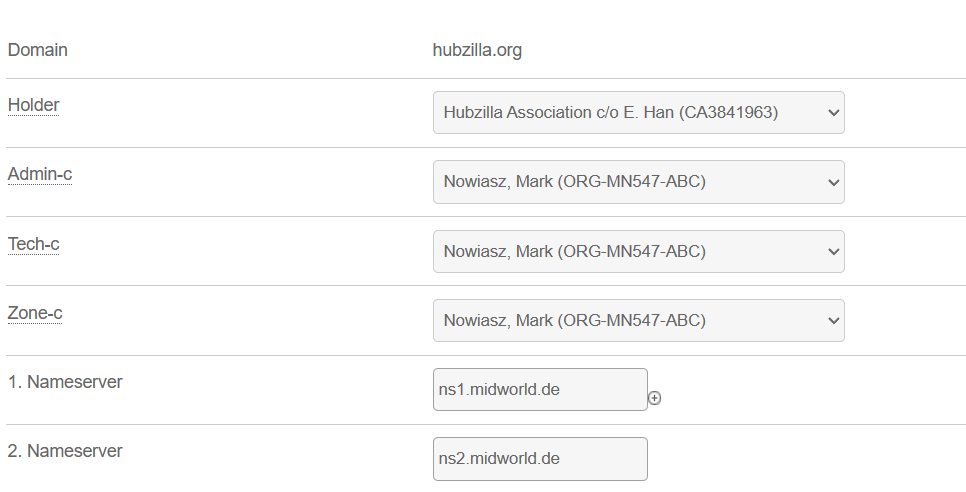
Task: Expand the Admin-c contact selector
Action: click(638, 182)
